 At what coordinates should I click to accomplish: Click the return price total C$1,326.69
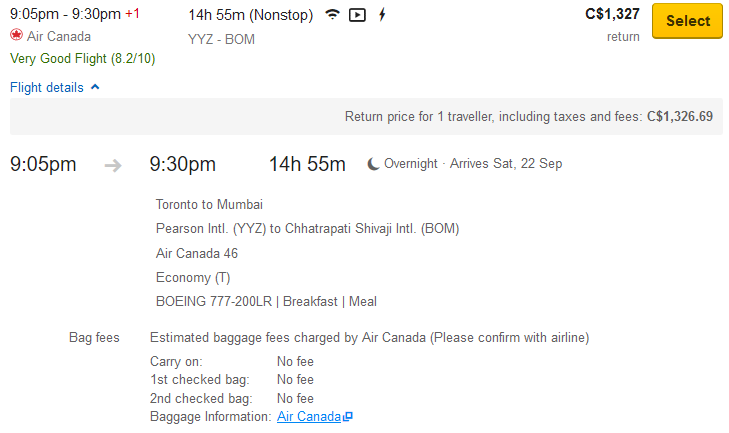[x=679, y=116]
